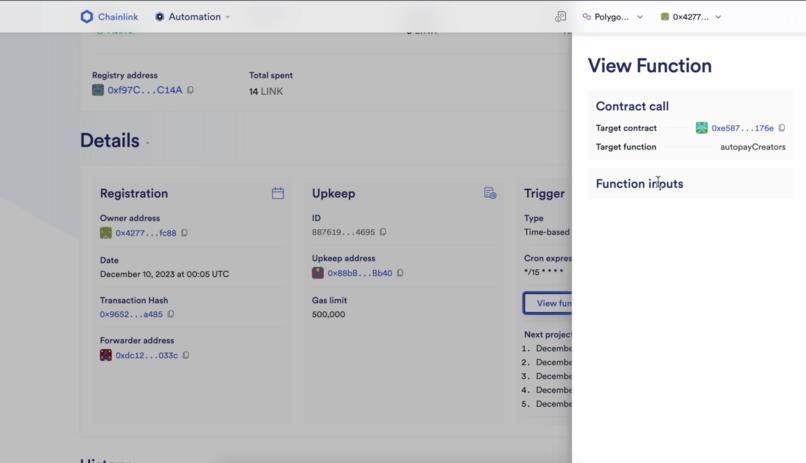Click the Contract call heading

click(x=632, y=106)
